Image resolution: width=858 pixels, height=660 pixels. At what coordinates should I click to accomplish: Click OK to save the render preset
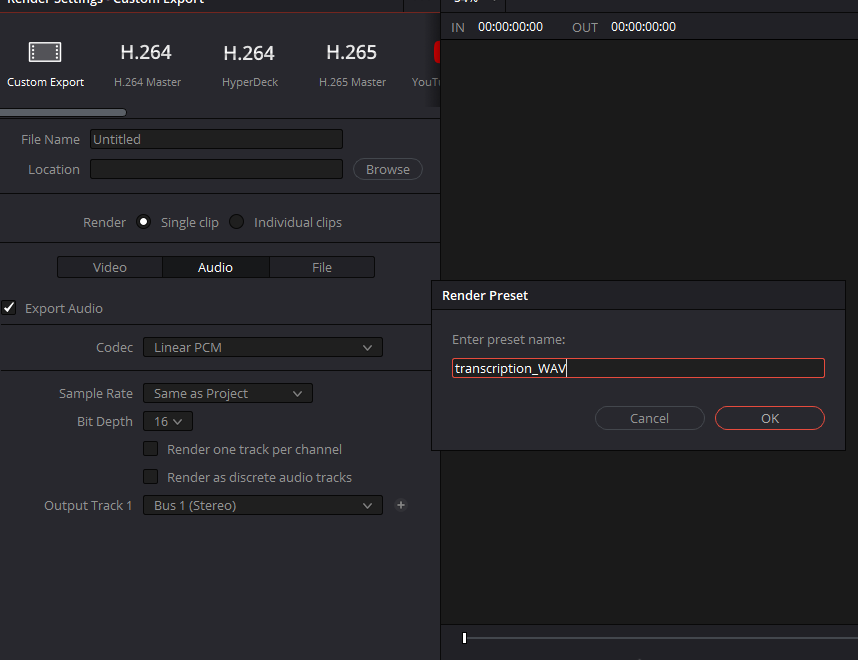769,418
